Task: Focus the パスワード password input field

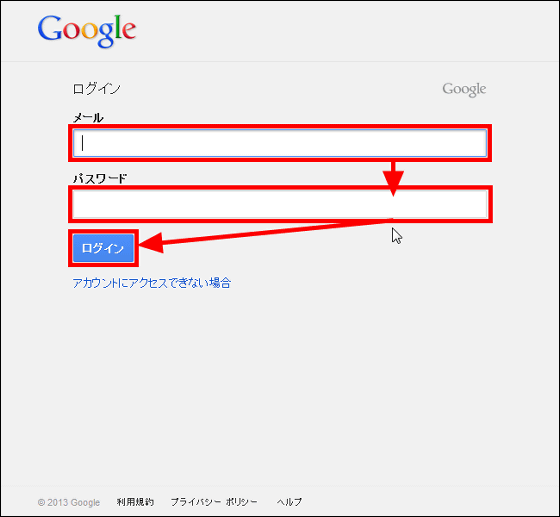Action: (x=280, y=204)
